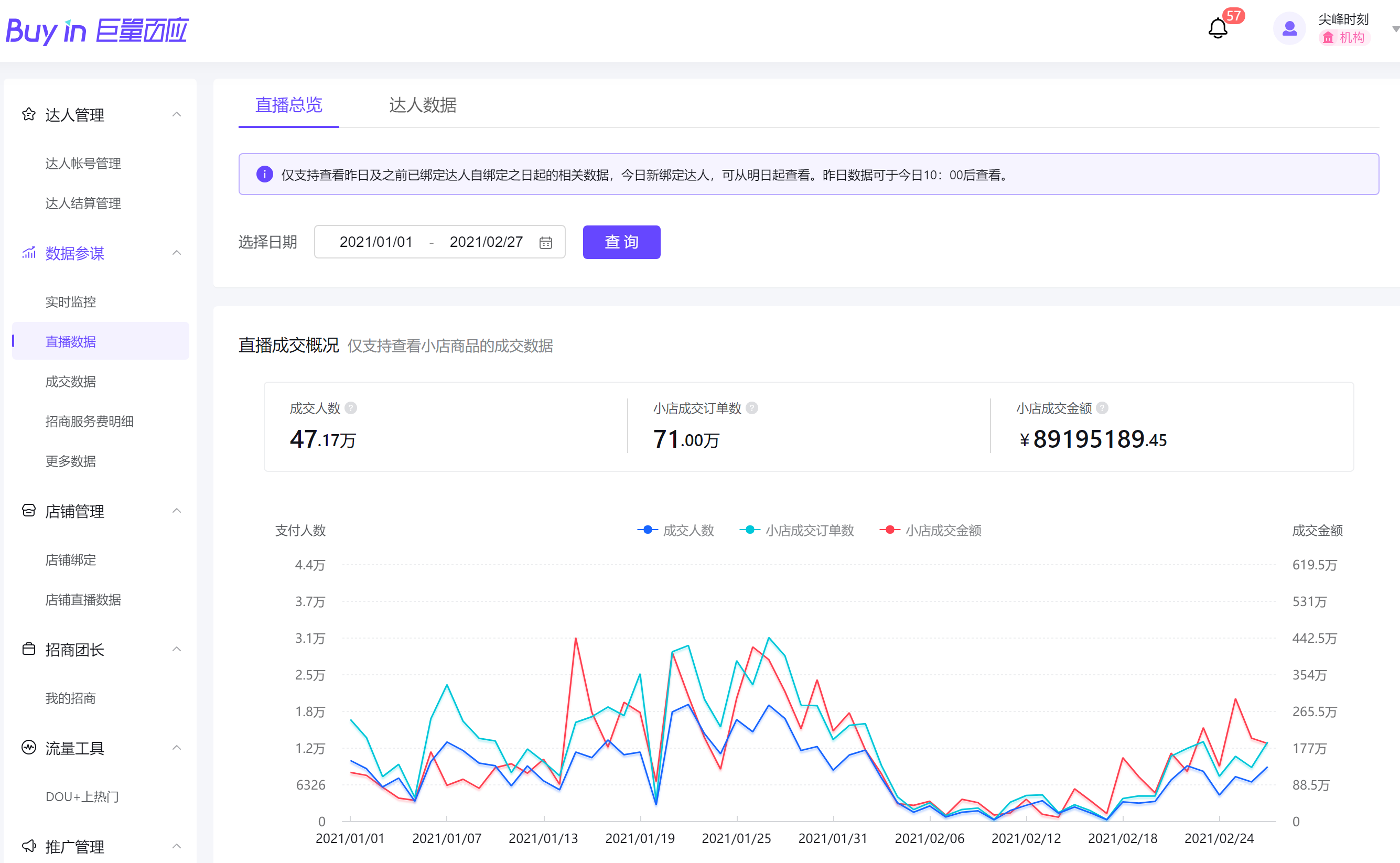Collapse the 店铺管理 sidebar section

(176, 511)
